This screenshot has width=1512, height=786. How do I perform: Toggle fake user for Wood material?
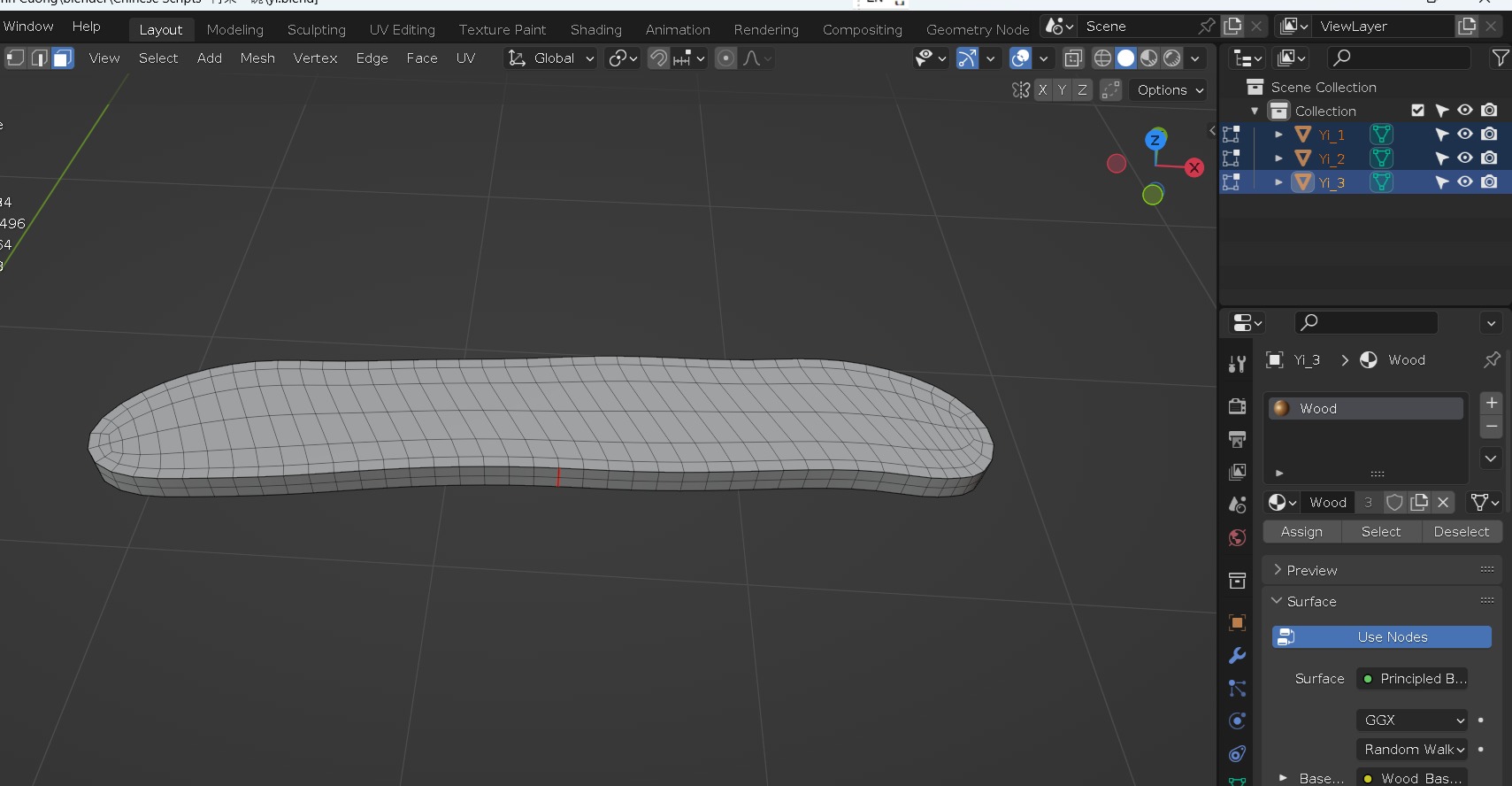pyautogui.click(x=1394, y=503)
